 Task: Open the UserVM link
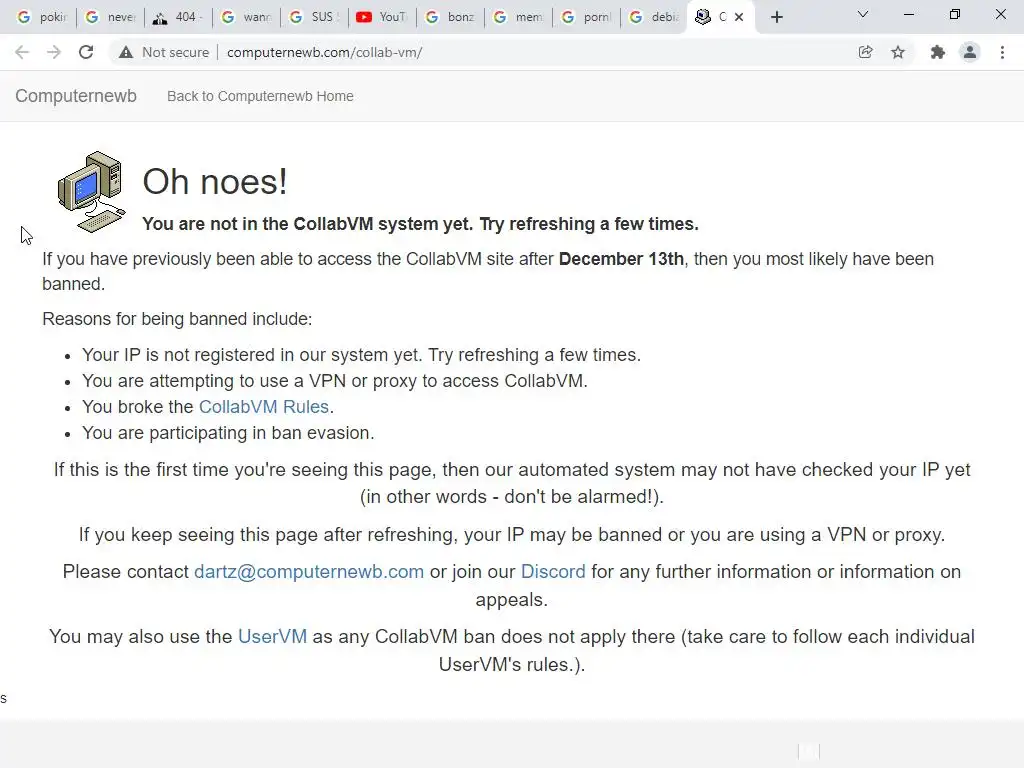click(272, 636)
